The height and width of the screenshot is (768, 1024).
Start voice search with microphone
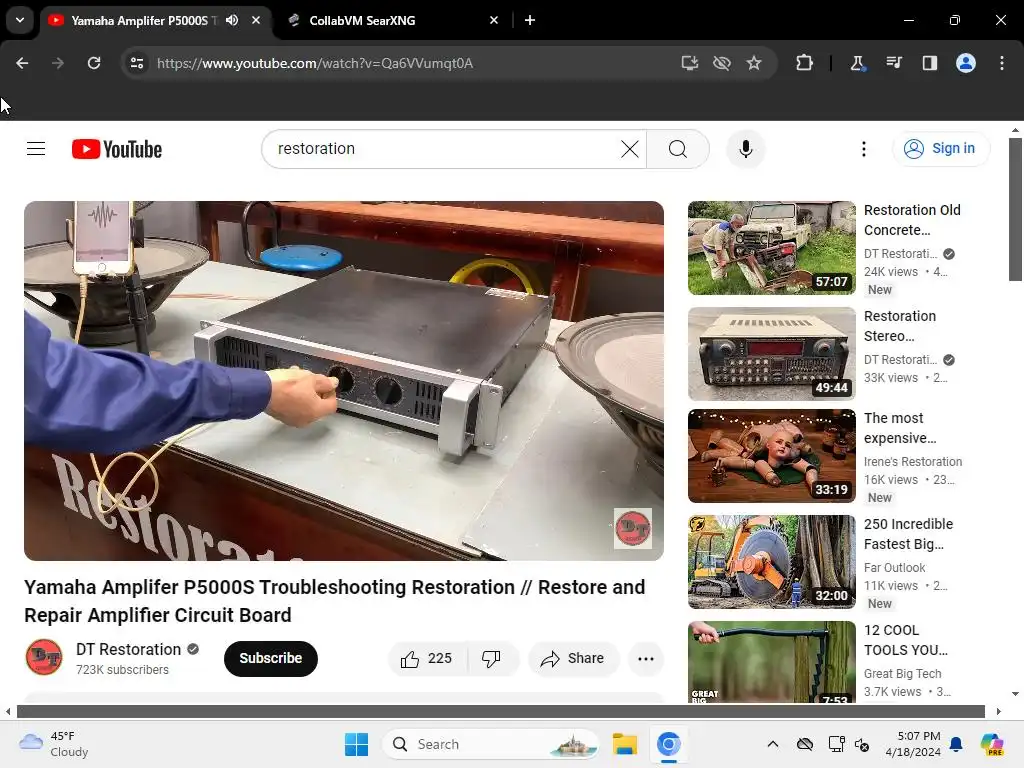click(x=746, y=149)
